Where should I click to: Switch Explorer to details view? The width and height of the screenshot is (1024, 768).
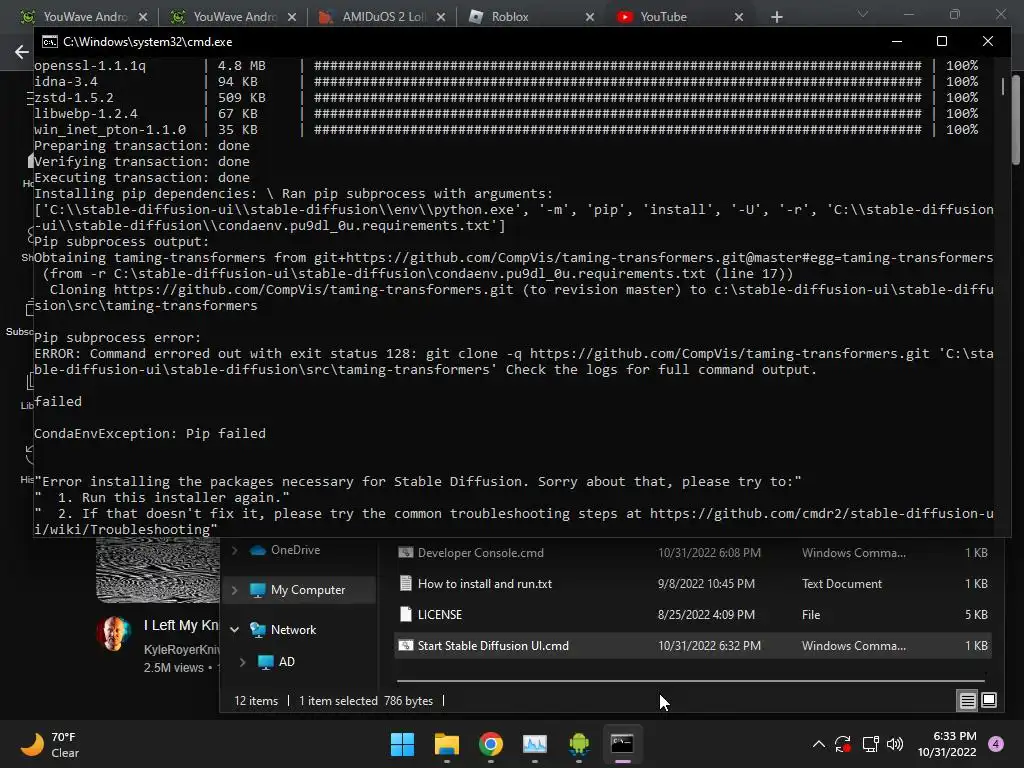(967, 701)
